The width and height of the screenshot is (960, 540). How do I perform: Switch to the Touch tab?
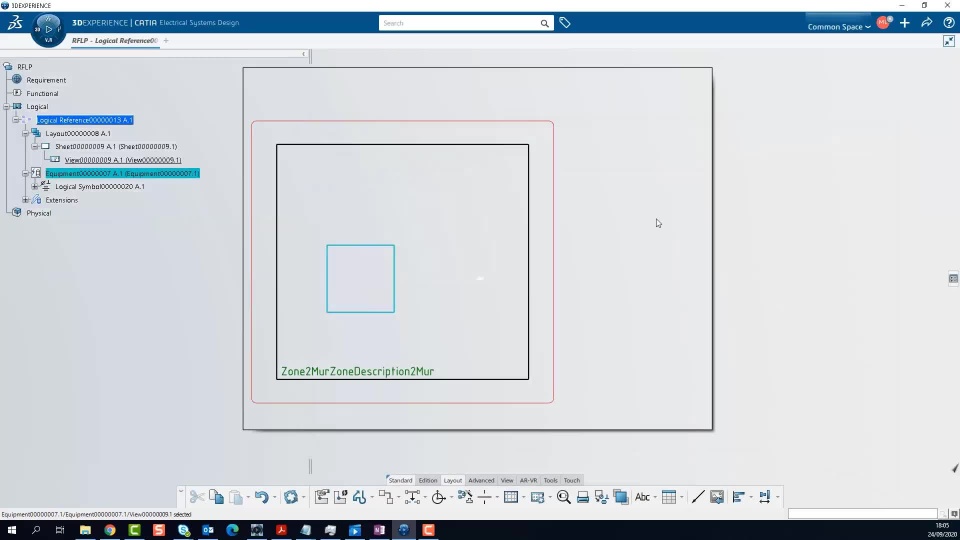coord(572,480)
